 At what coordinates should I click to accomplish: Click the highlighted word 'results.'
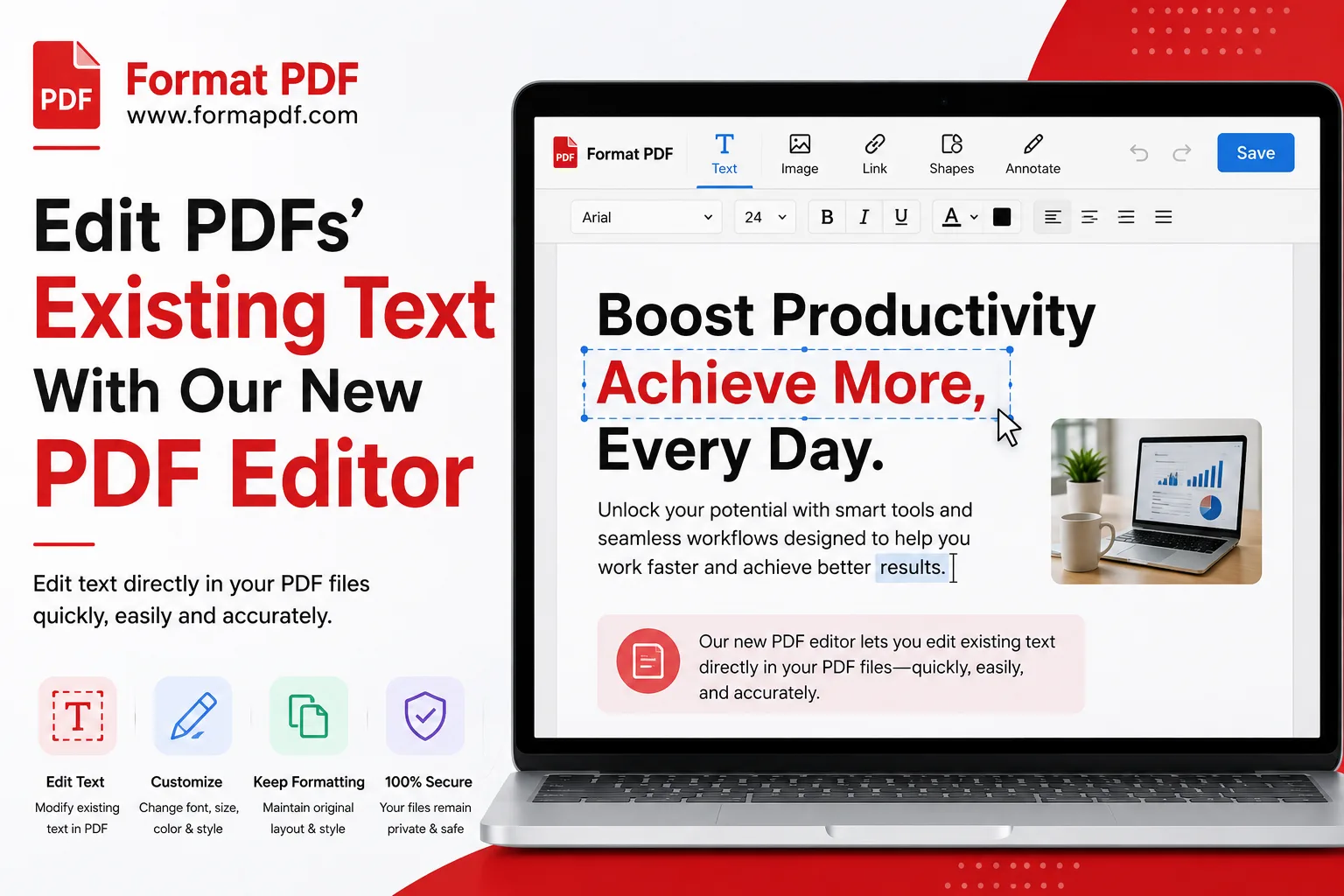click(912, 567)
